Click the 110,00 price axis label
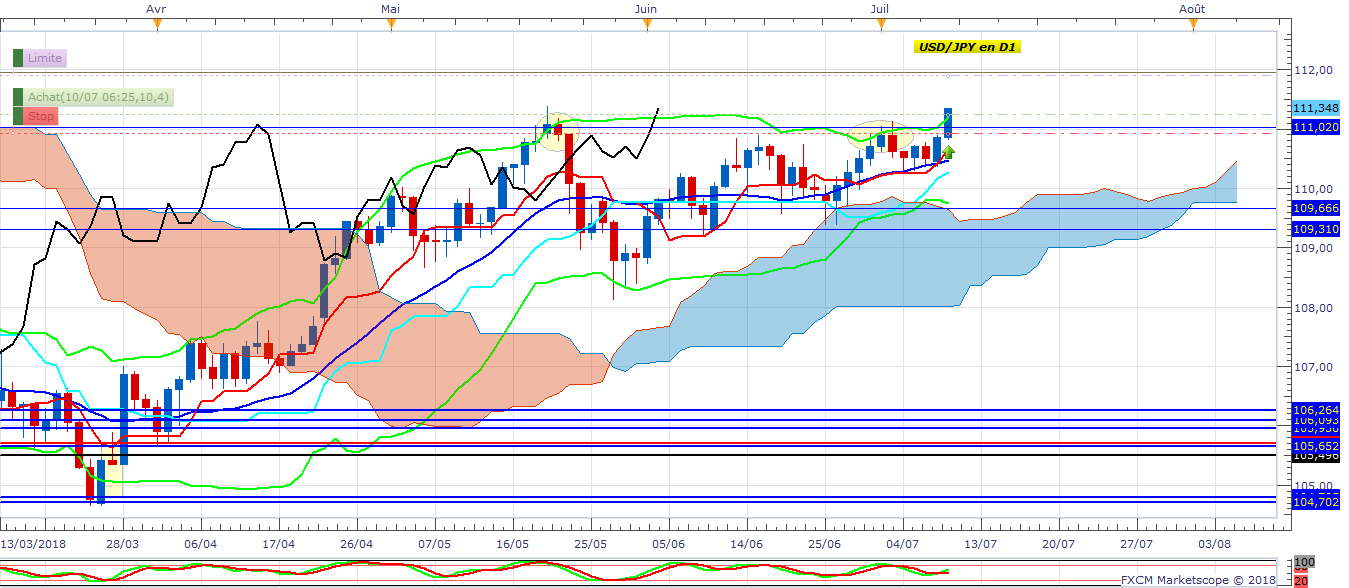The width and height of the screenshot is (1349, 588). pyautogui.click(x=1313, y=189)
